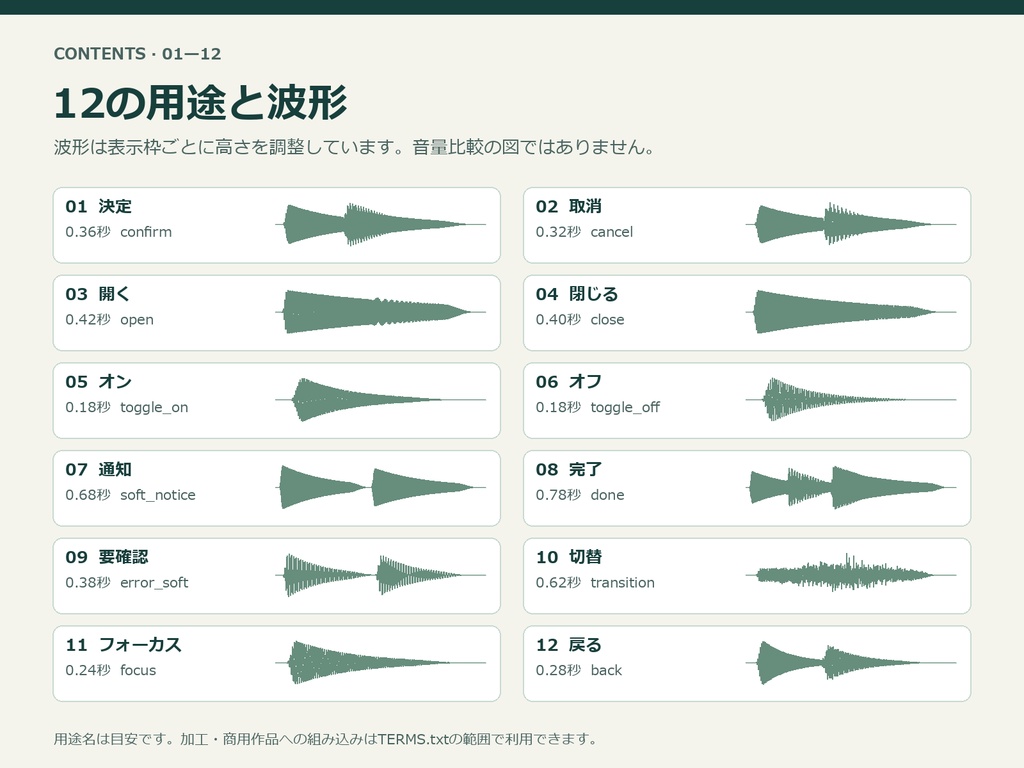Select the title "03 開く"
Image resolution: width=1024 pixels, height=768 pixels.
pos(98,294)
